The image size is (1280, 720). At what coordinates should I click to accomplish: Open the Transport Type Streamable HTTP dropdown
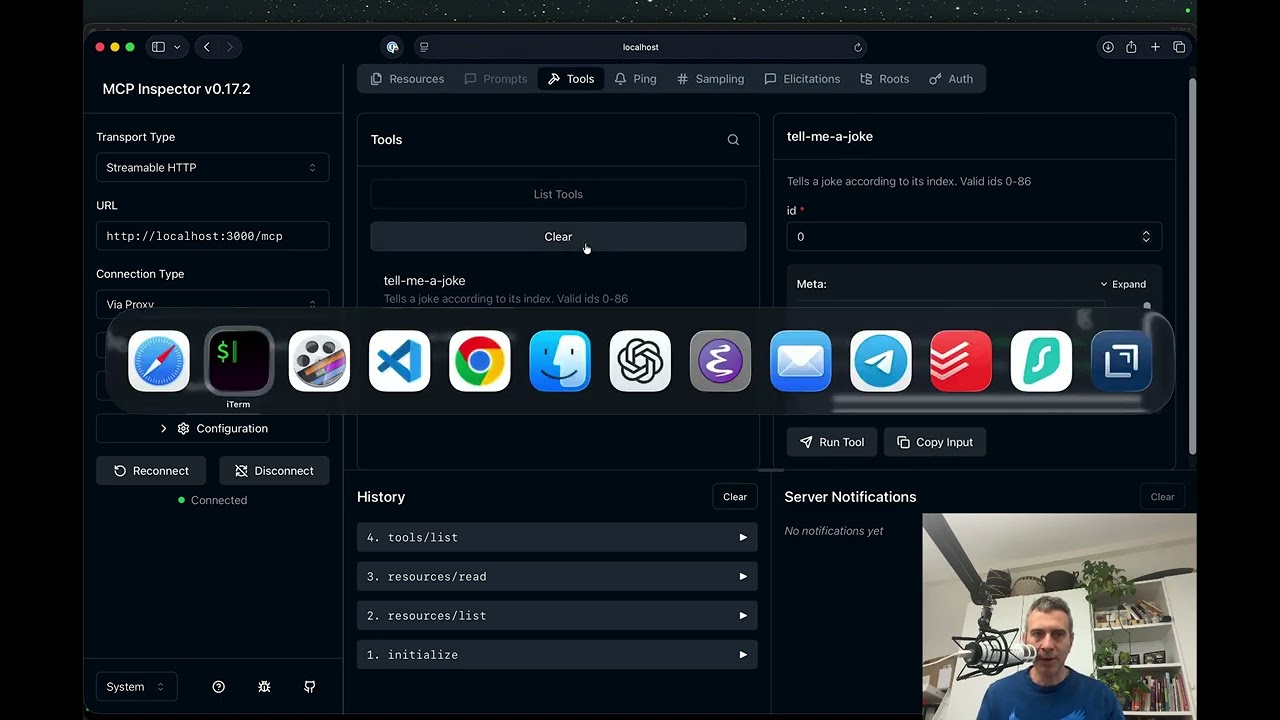click(x=212, y=168)
